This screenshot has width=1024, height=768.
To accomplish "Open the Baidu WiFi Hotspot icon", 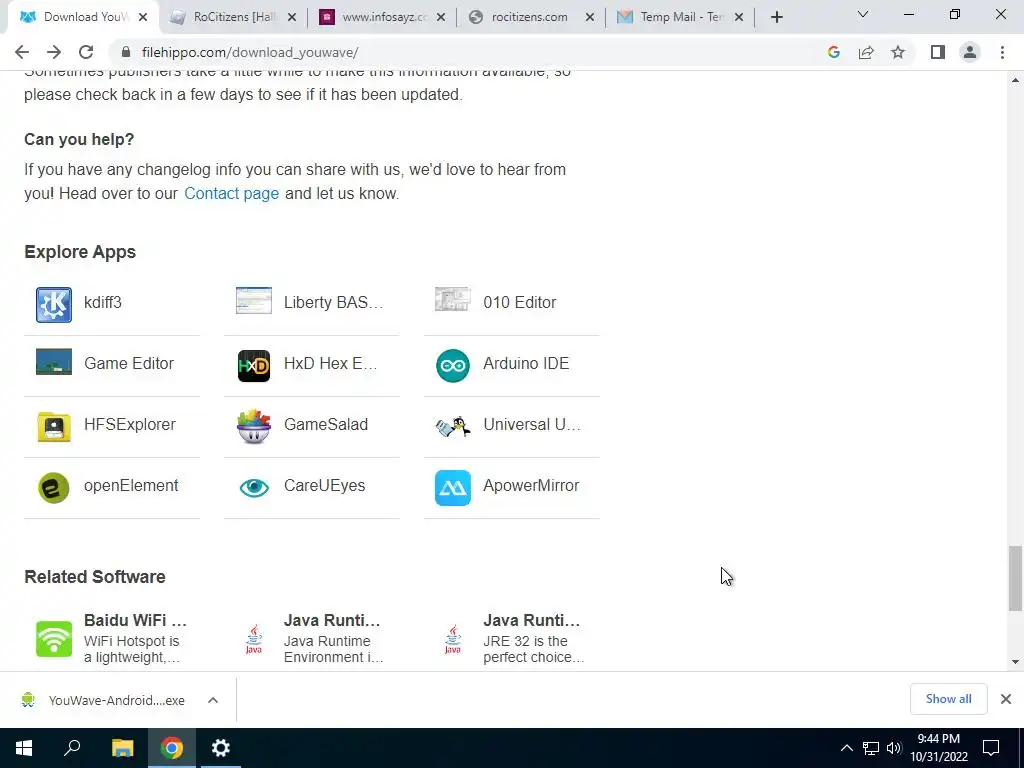I will (54, 639).
